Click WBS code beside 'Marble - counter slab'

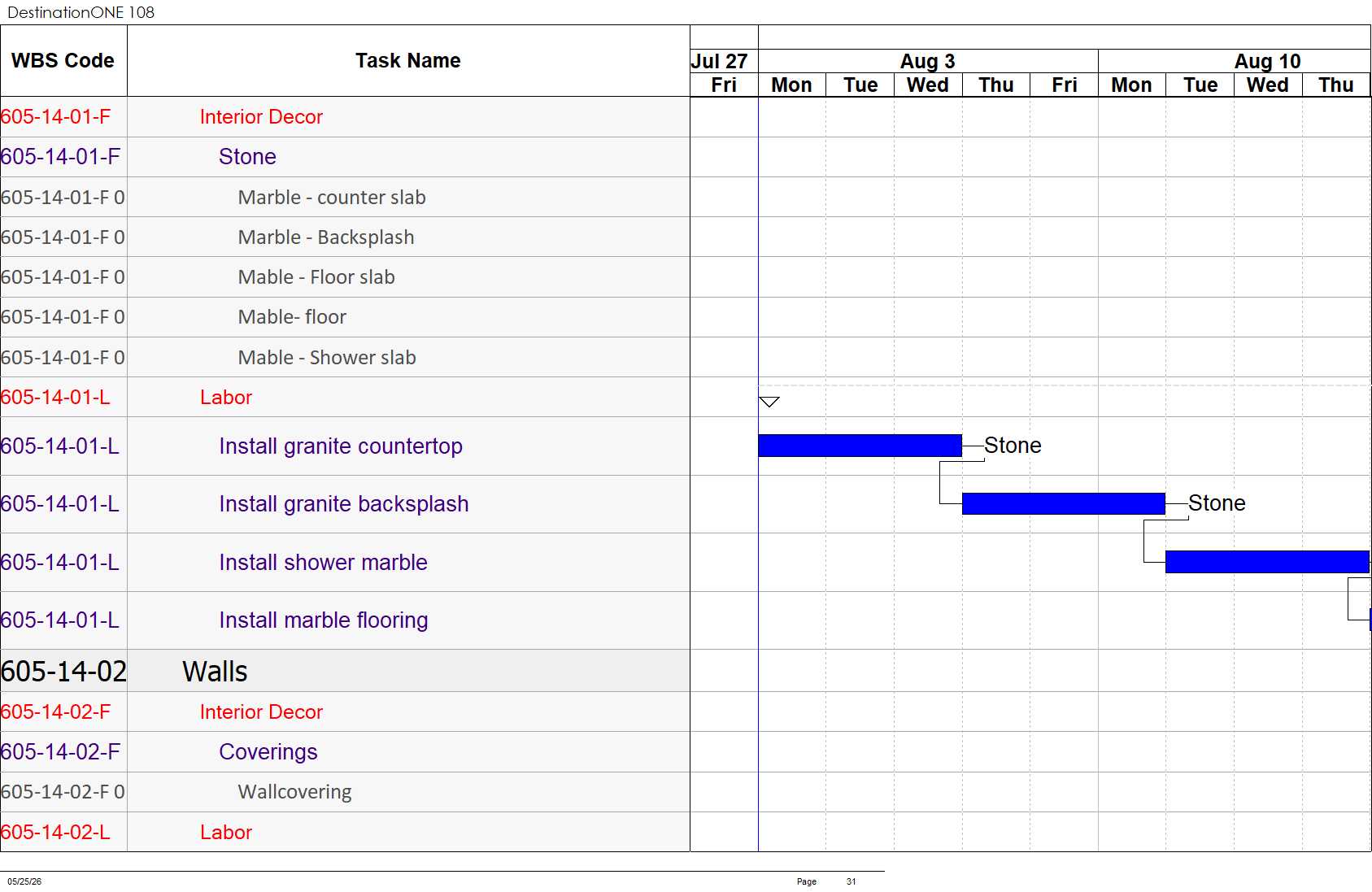click(x=63, y=198)
